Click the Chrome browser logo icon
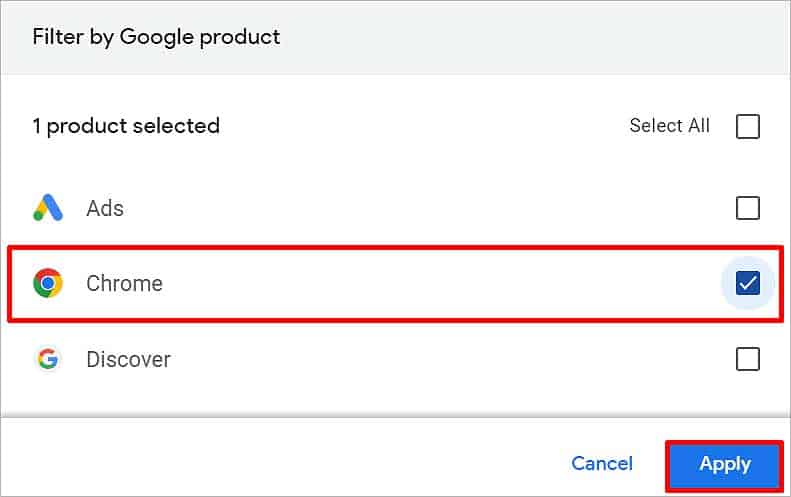791x497 pixels. pos(48,283)
